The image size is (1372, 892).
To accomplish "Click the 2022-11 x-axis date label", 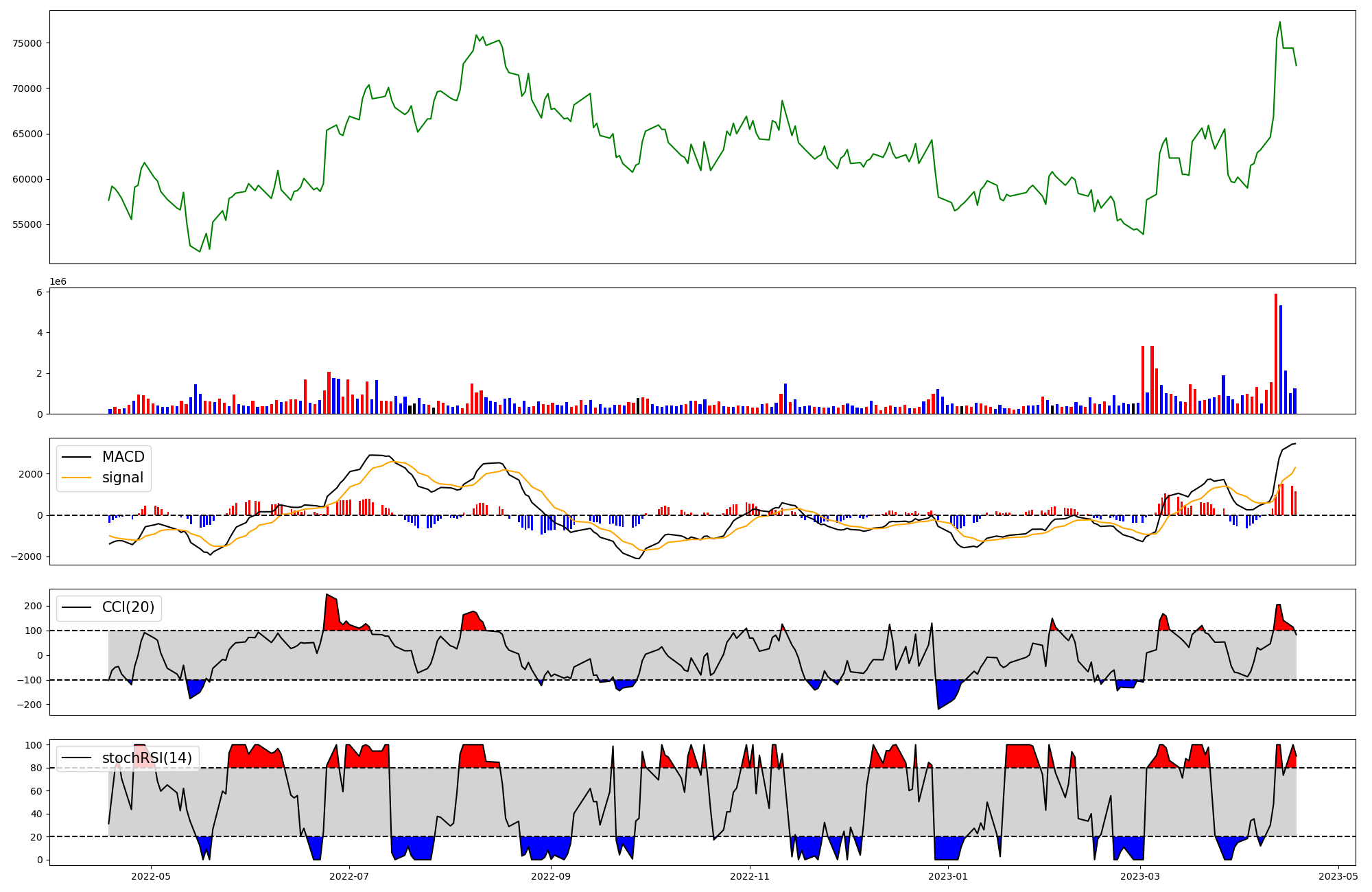I will point(750,876).
